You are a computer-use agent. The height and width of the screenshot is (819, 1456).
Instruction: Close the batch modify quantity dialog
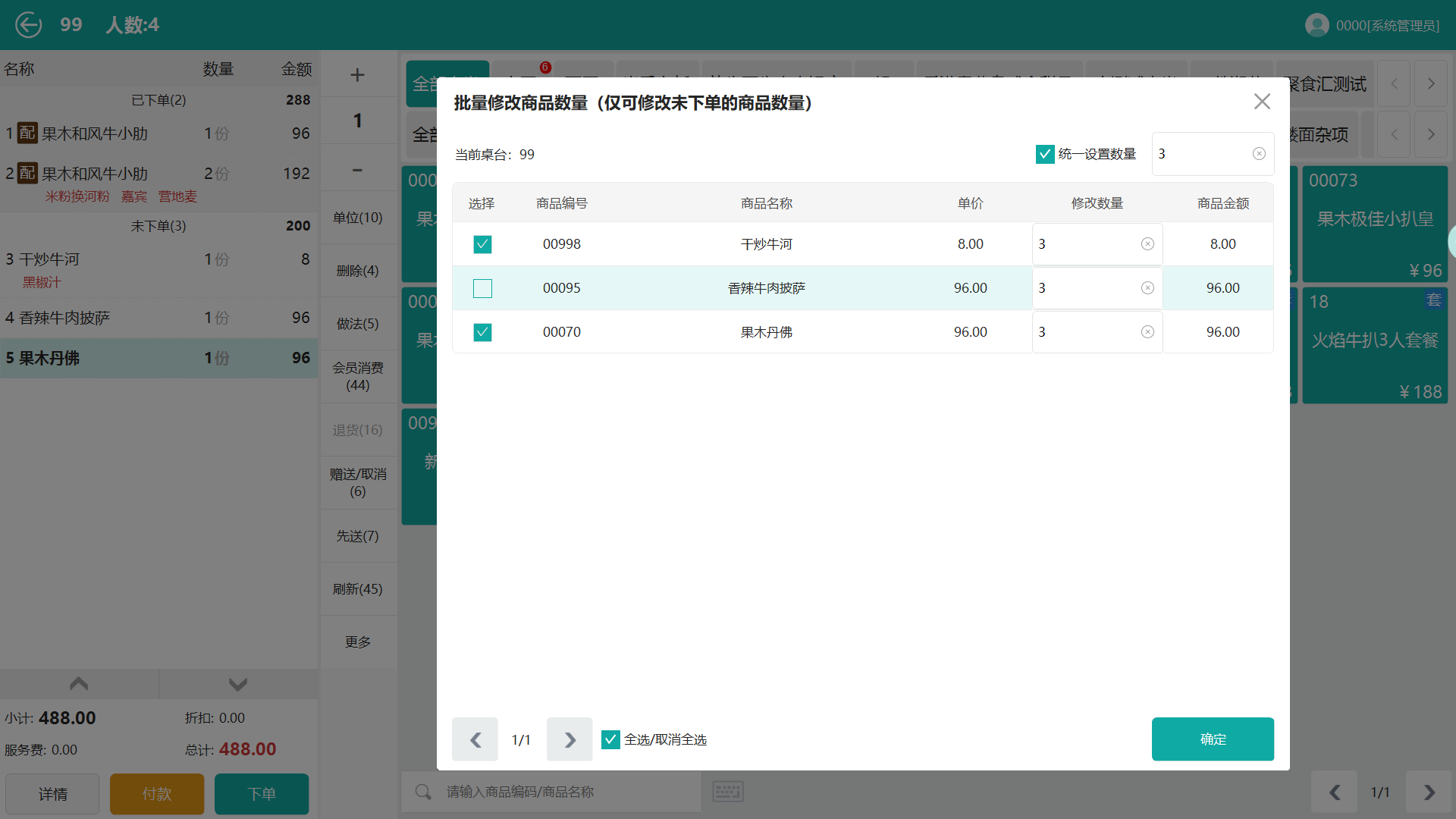[x=1262, y=102]
